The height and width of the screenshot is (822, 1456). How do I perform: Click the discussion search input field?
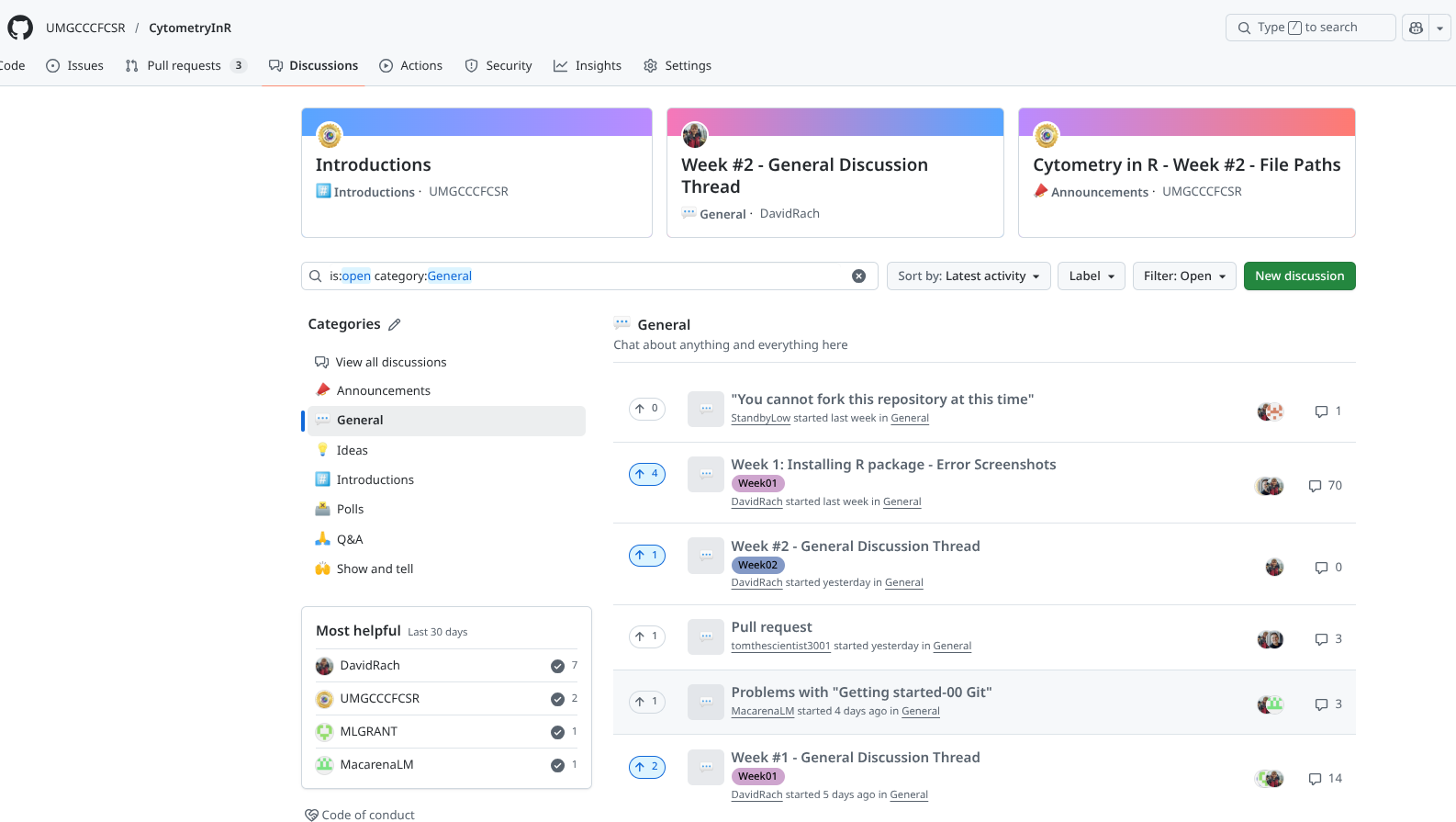[588, 276]
